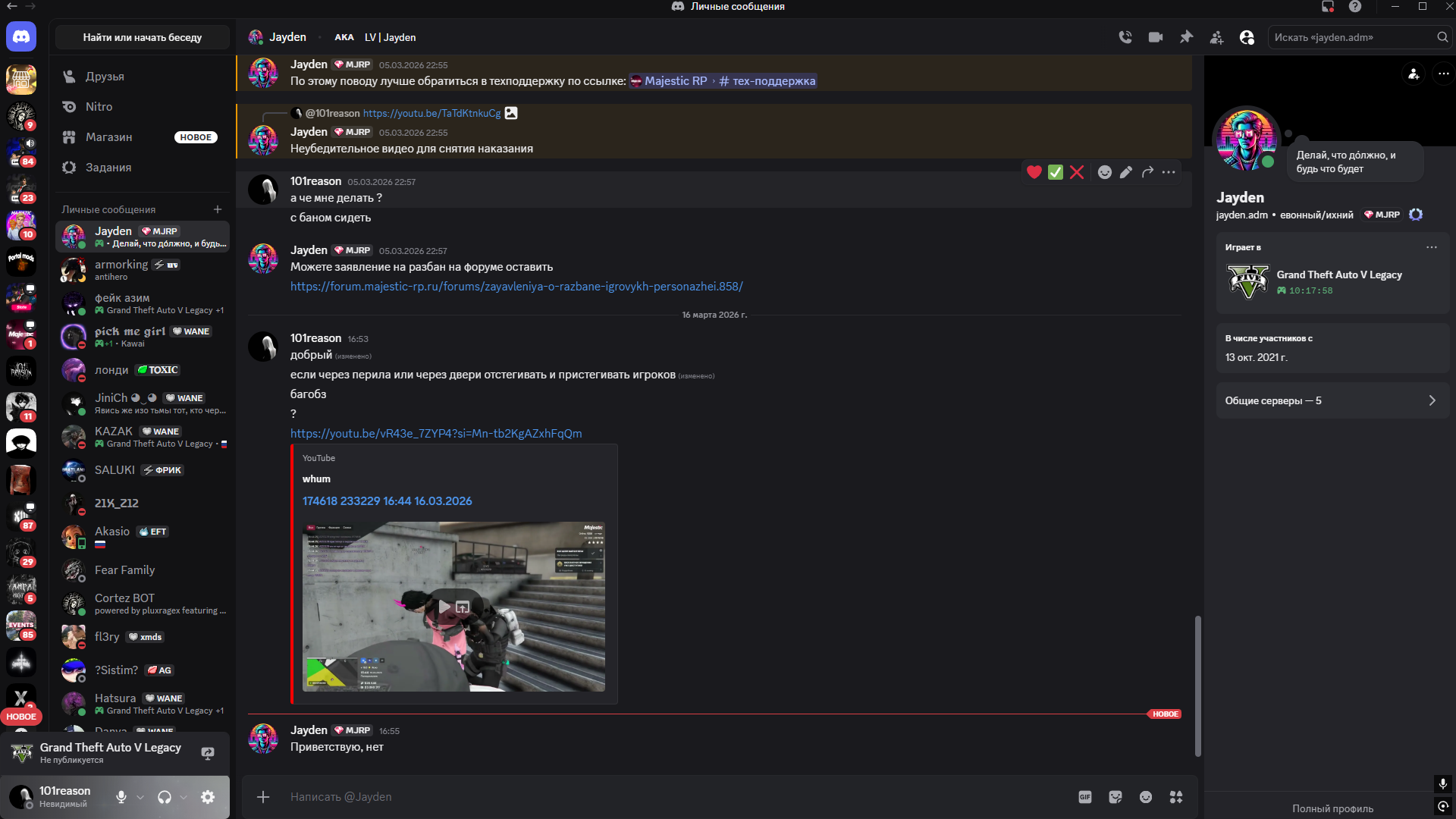This screenshot has height=819, width=1456.
Task: Open the majestic-rp forum unban link
Action: click(x=516, y=287)
